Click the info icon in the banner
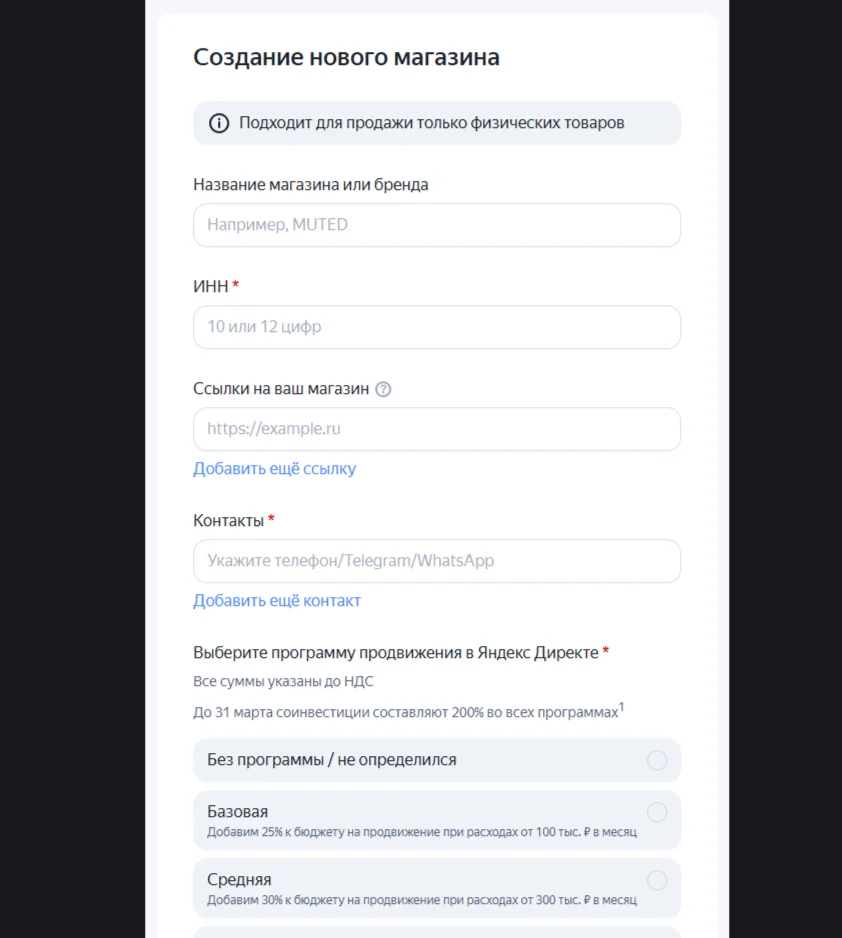The image size is (842, 938). tap(218, 123)
